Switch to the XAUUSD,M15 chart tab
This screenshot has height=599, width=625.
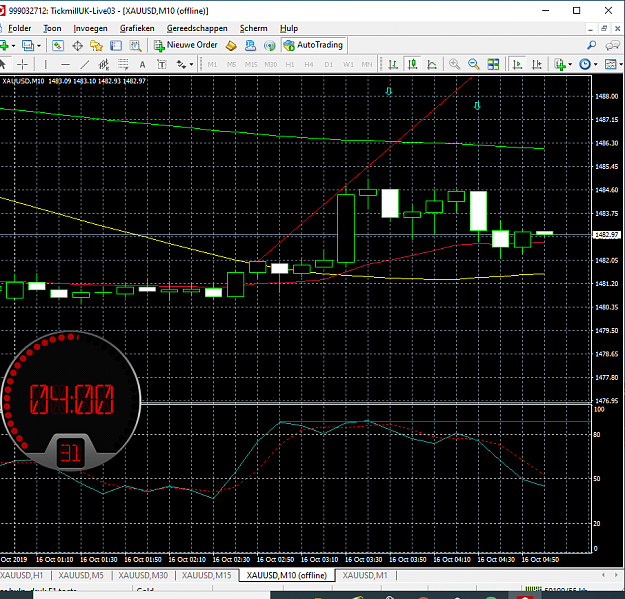click(x=206, y=575)
